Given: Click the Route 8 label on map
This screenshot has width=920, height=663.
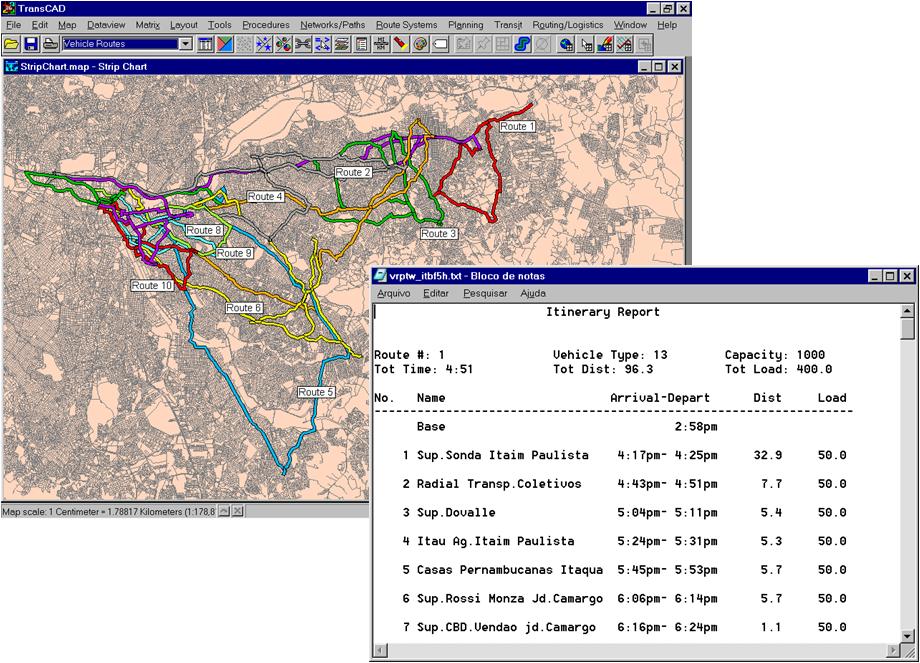Looking at the screenshot, I should pyautogui.click(x=204, y=230).
